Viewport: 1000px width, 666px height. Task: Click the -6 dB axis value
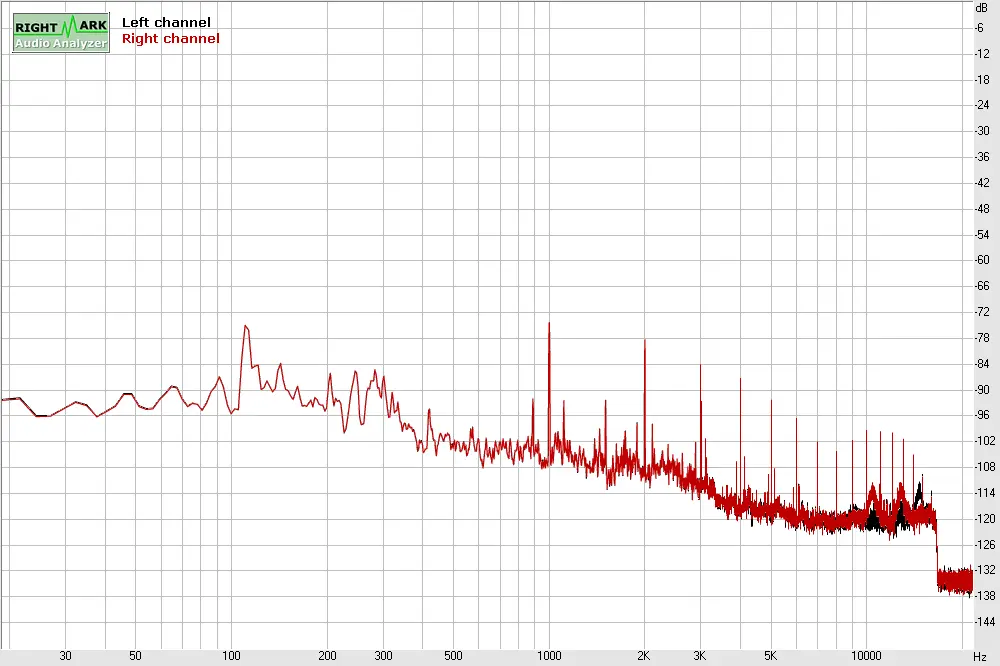(x=980, y=27)
